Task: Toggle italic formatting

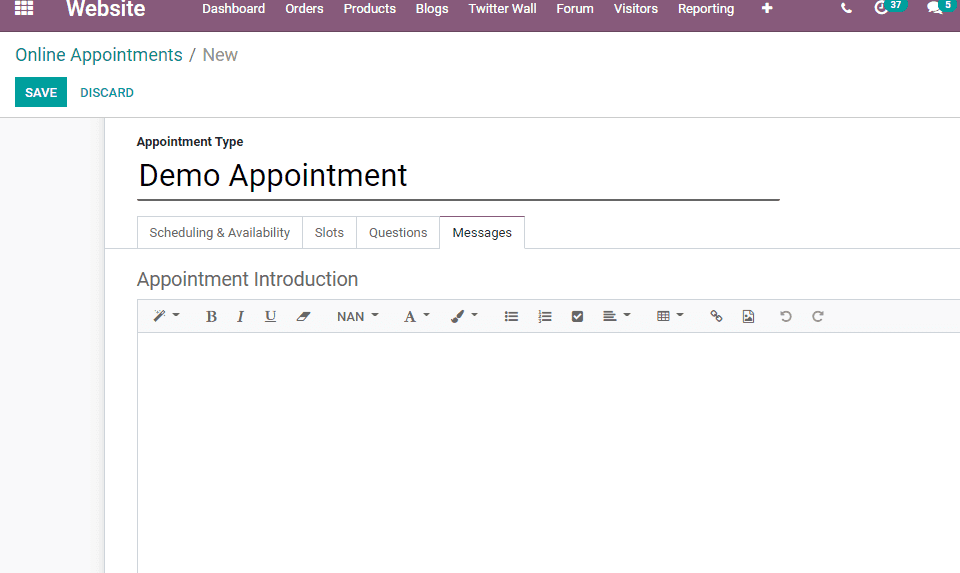Action: click(241, 316)
